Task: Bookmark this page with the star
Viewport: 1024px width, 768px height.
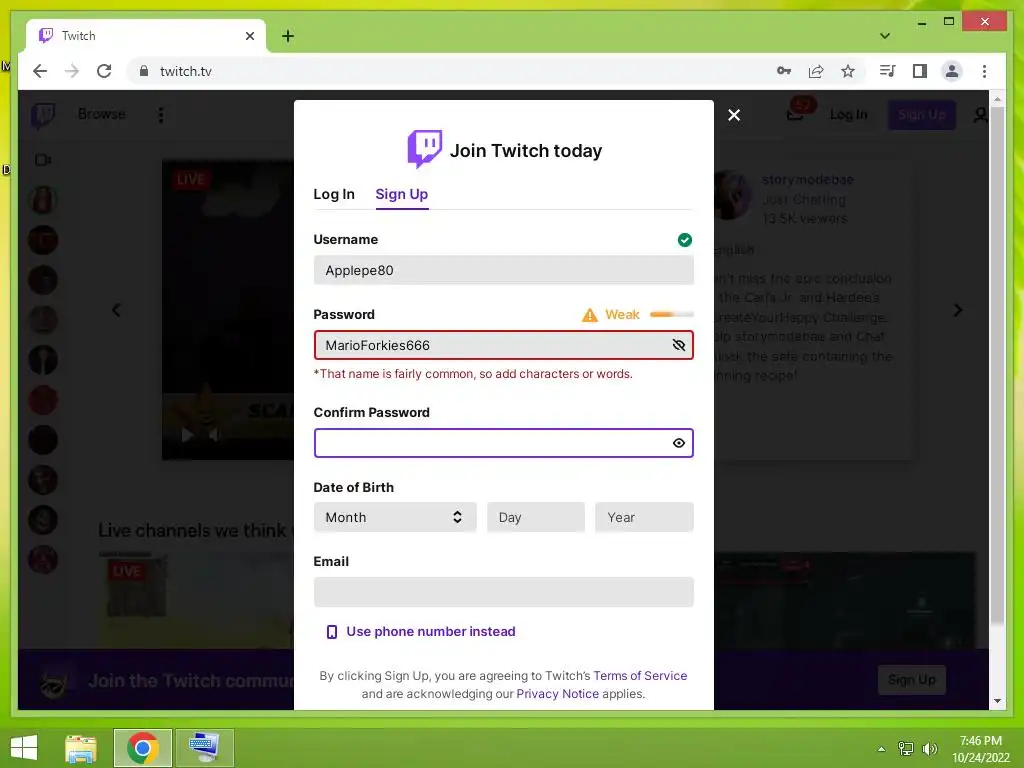Action: click(848, 71)
